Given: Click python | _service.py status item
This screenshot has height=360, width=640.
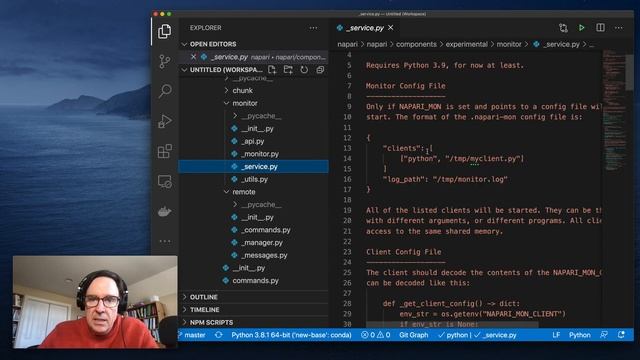Looking at the screenshot, I should [477, 335].
